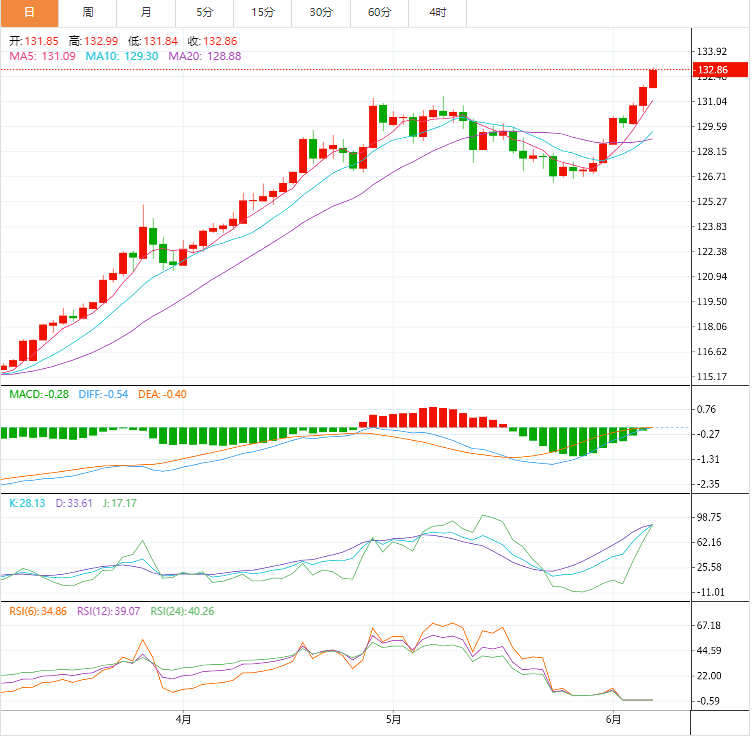Click the DEA: -0.40 indicator label
756x749 pixels.
(x=161, y=394)
